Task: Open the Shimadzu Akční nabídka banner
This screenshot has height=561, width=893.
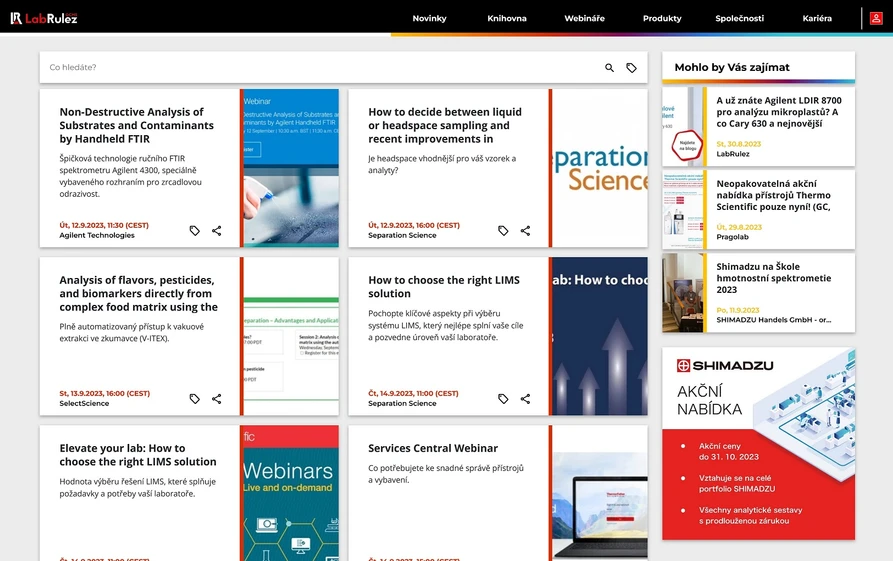Action: pos(758,443)
